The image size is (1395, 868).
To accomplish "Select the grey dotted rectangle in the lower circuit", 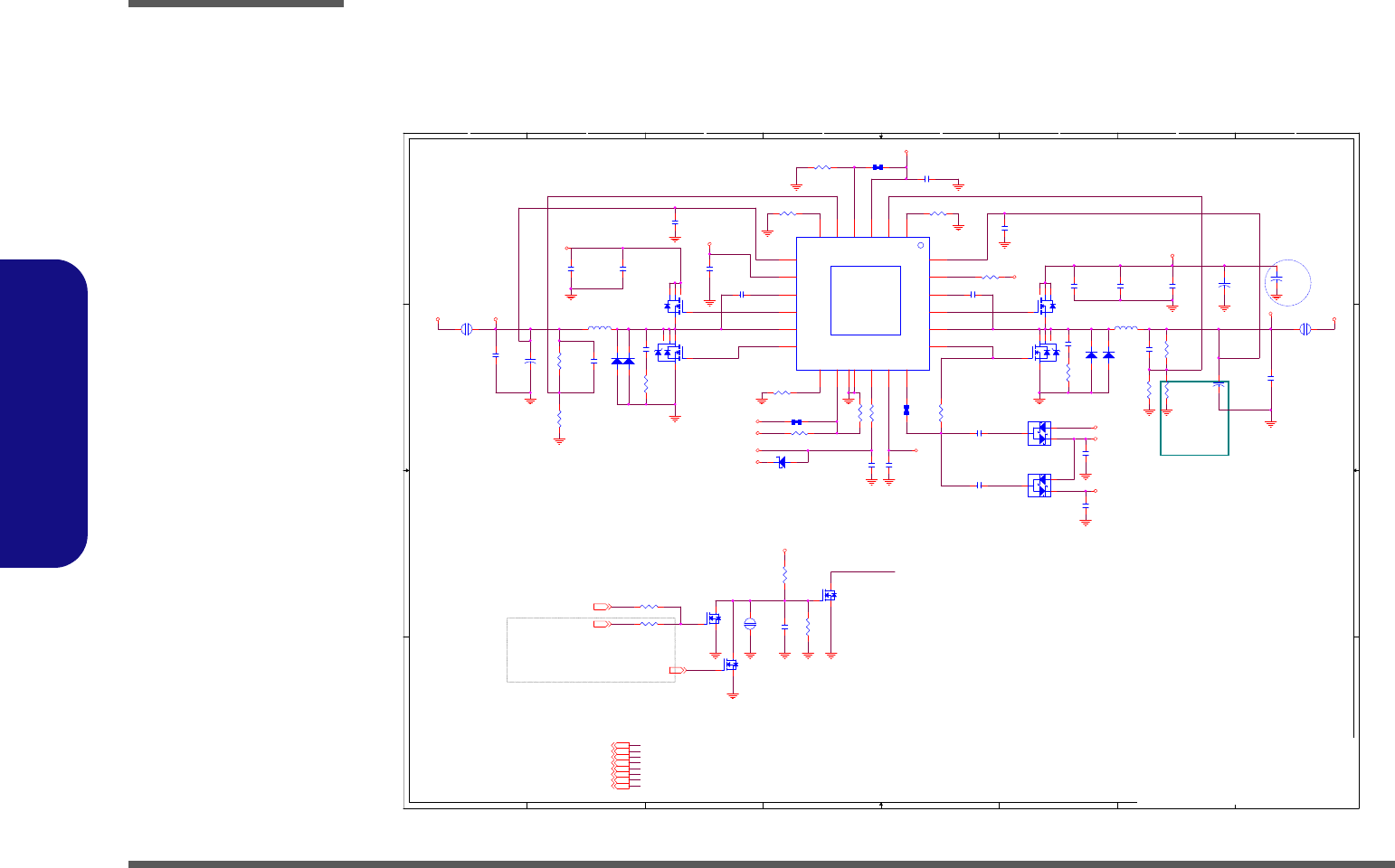I will pyautogui.click(x=592, y=649).
